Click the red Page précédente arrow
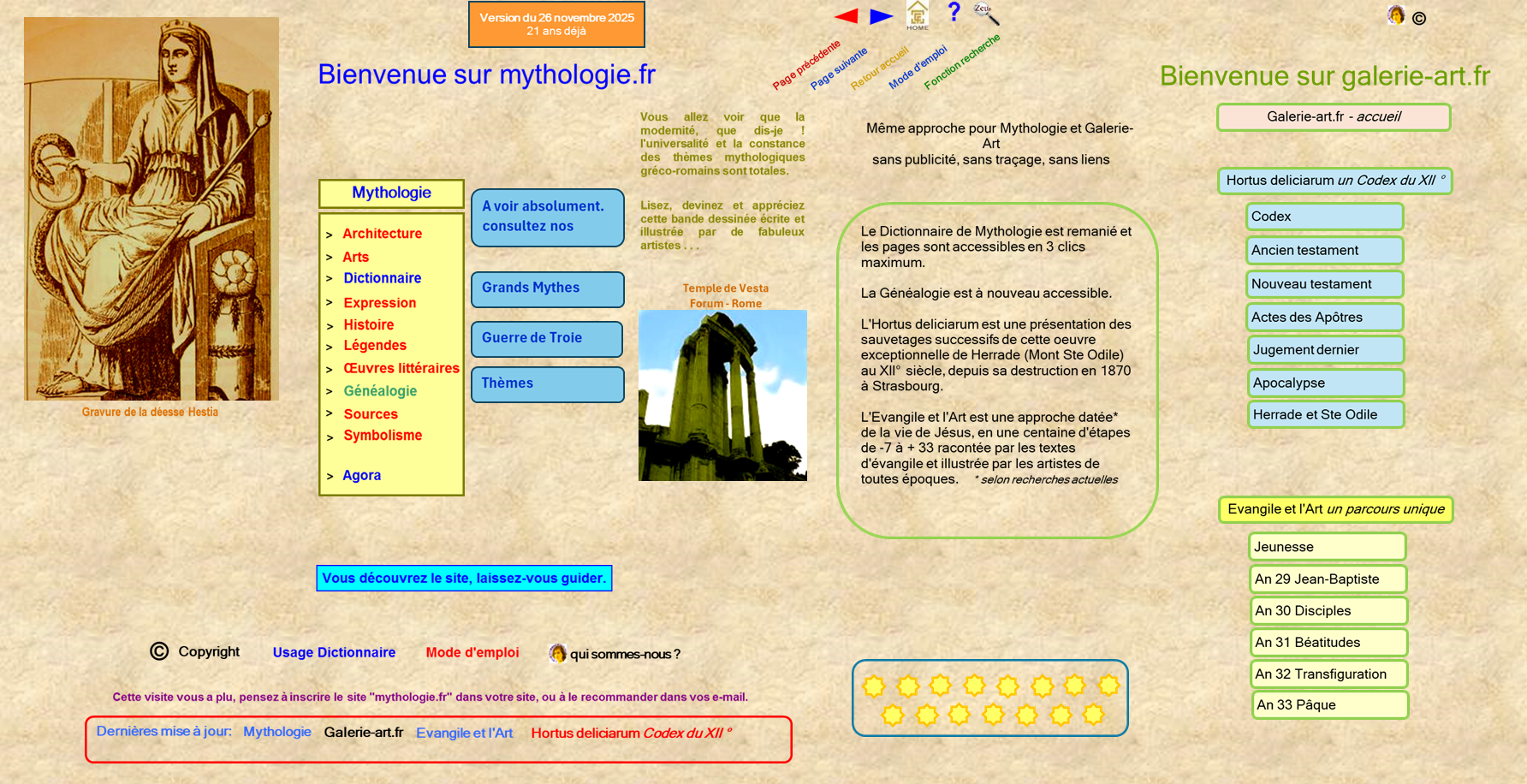 (x=844, y=15)
